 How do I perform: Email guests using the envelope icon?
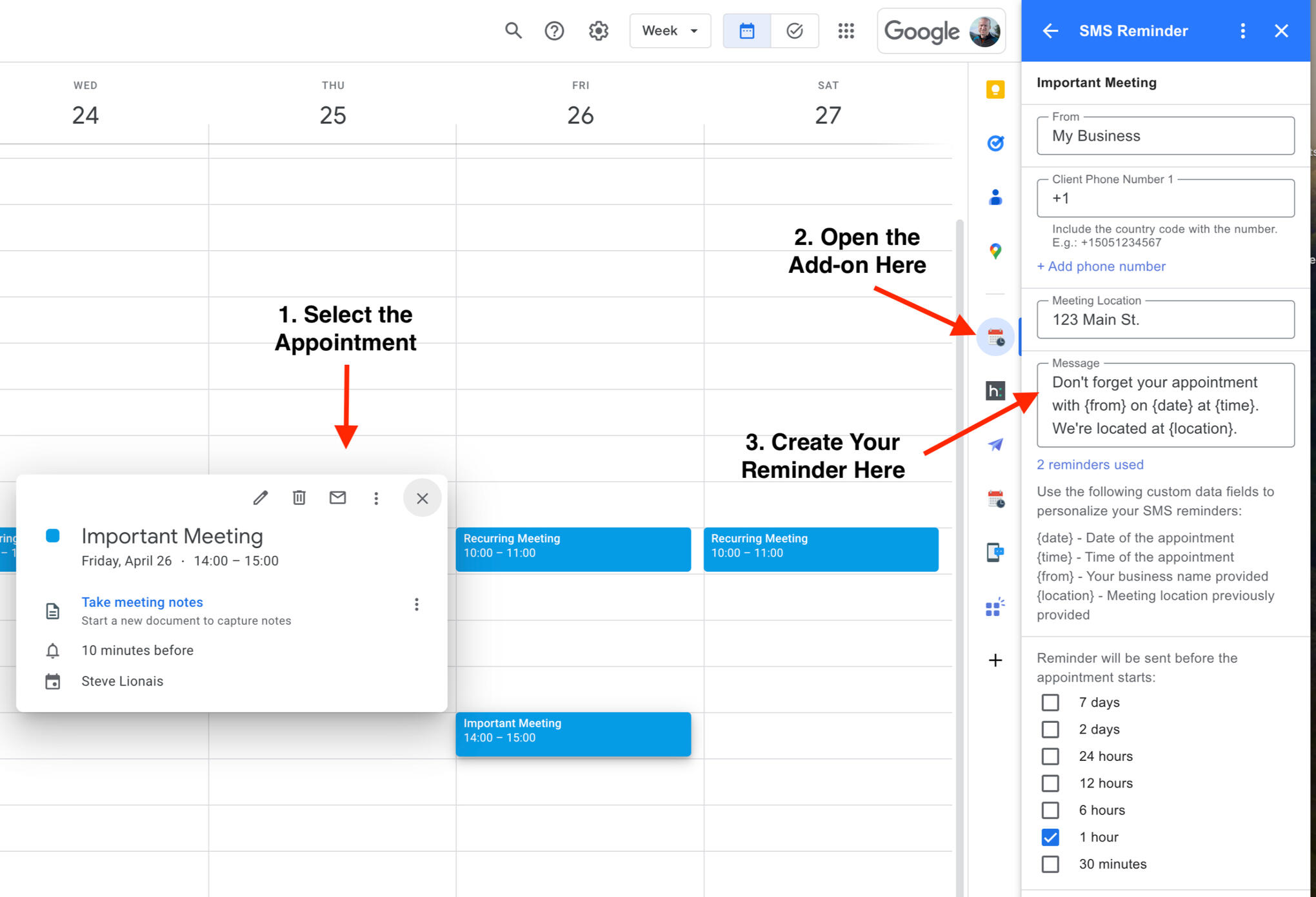click(337, 498)
